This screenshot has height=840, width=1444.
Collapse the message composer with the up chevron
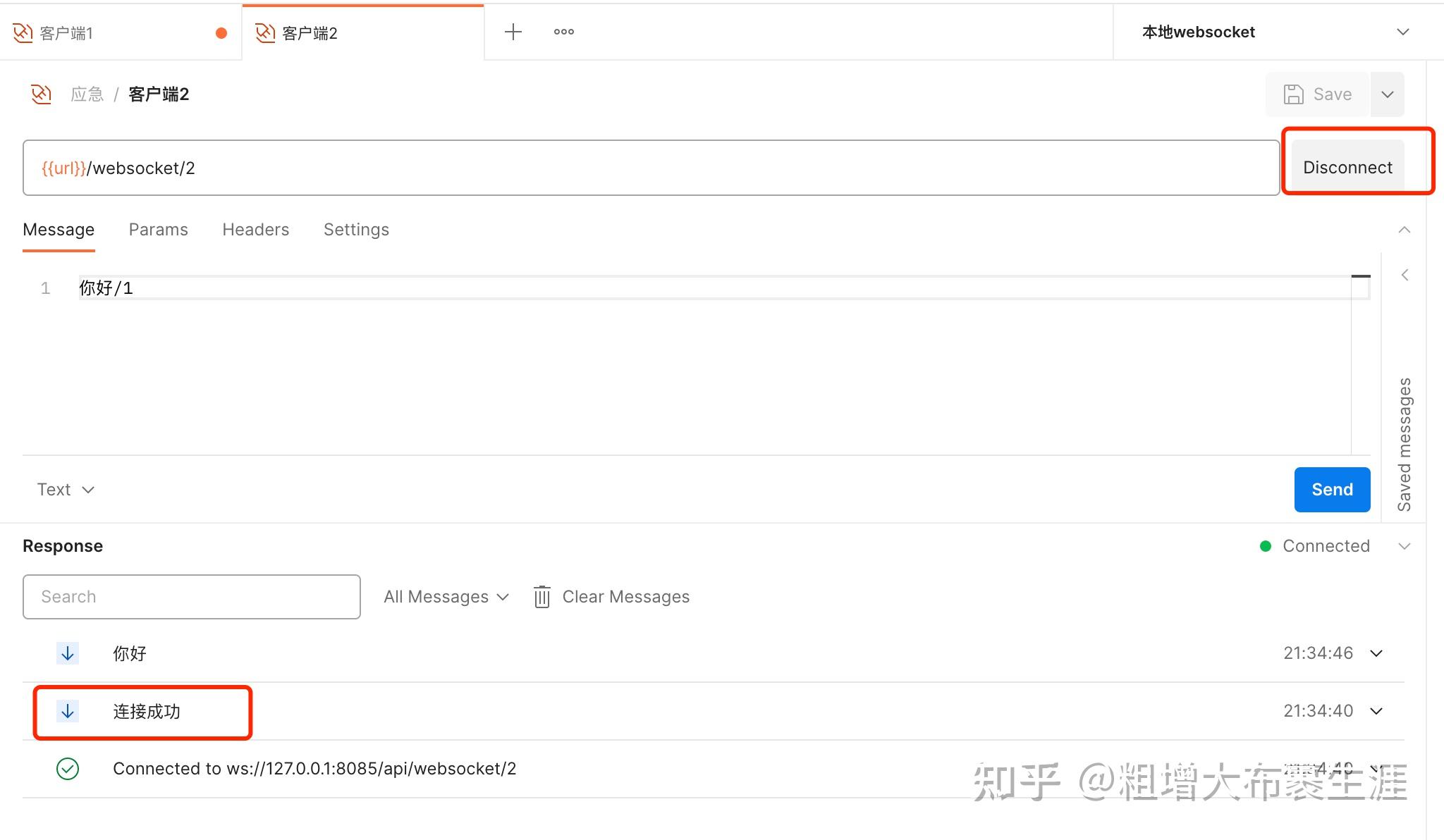click(x=1404, y=230)
